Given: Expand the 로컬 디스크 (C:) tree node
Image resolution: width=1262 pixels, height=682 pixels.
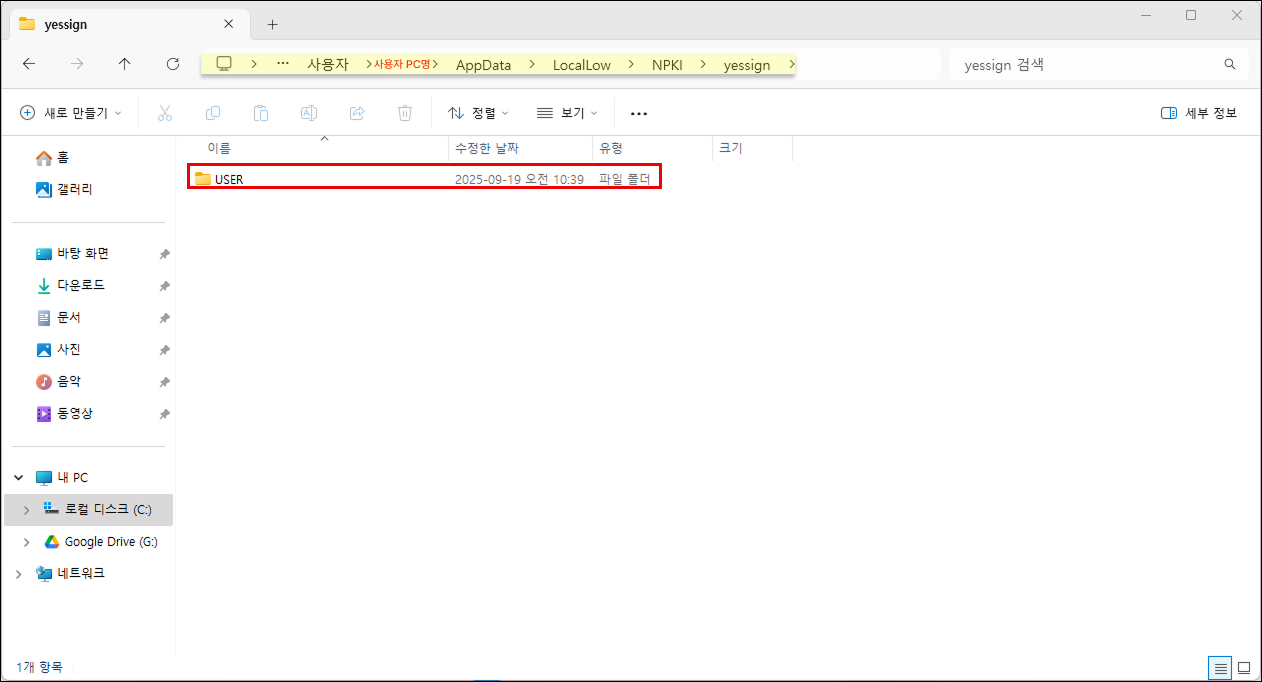Looking at the screenshot, I should [x=26, y=510].
